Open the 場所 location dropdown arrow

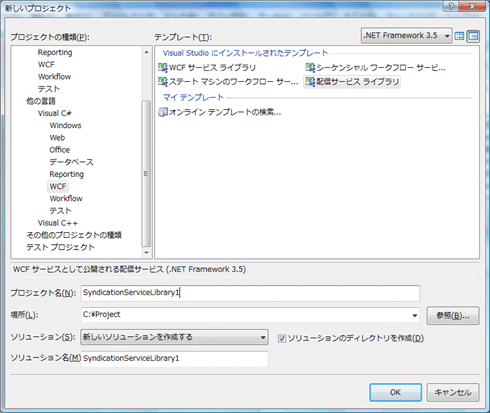[x=415, y=315]
